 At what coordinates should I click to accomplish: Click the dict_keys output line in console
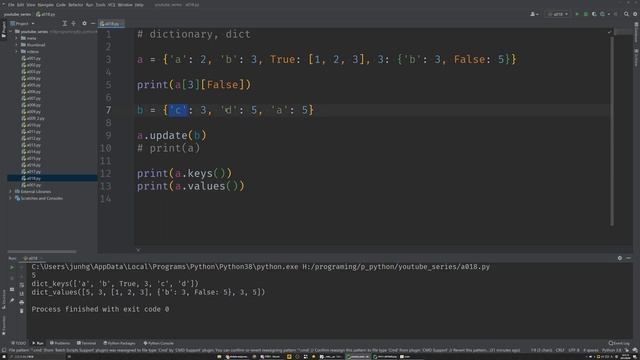[115, 284]
